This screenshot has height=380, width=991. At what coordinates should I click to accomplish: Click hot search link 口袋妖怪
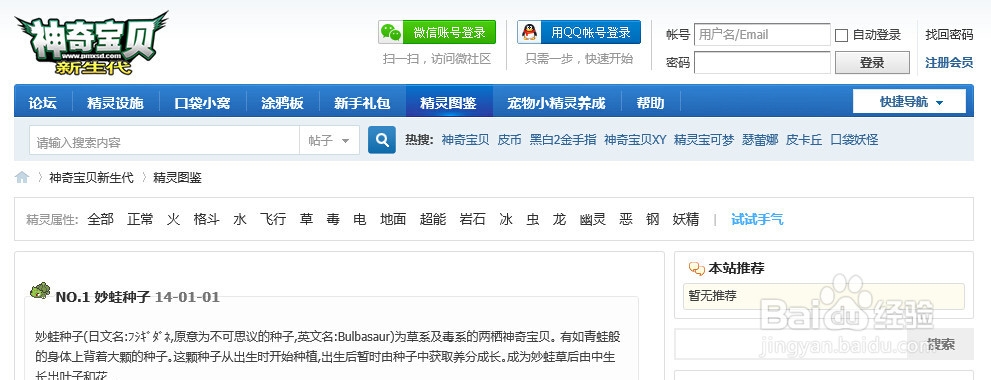pos(854,140)
